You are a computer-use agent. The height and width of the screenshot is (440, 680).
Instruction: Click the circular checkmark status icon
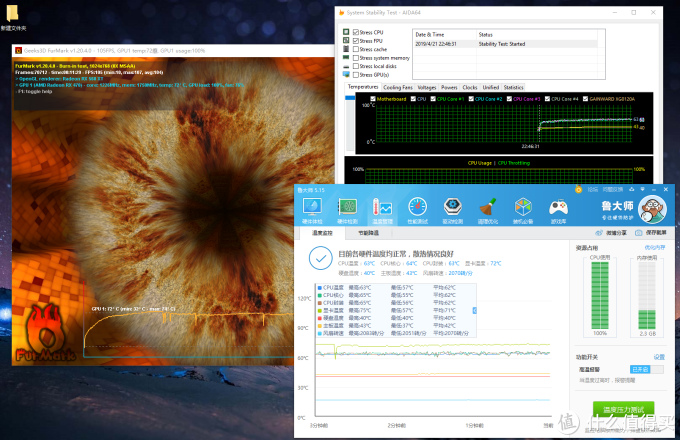(x=320, y=258)
